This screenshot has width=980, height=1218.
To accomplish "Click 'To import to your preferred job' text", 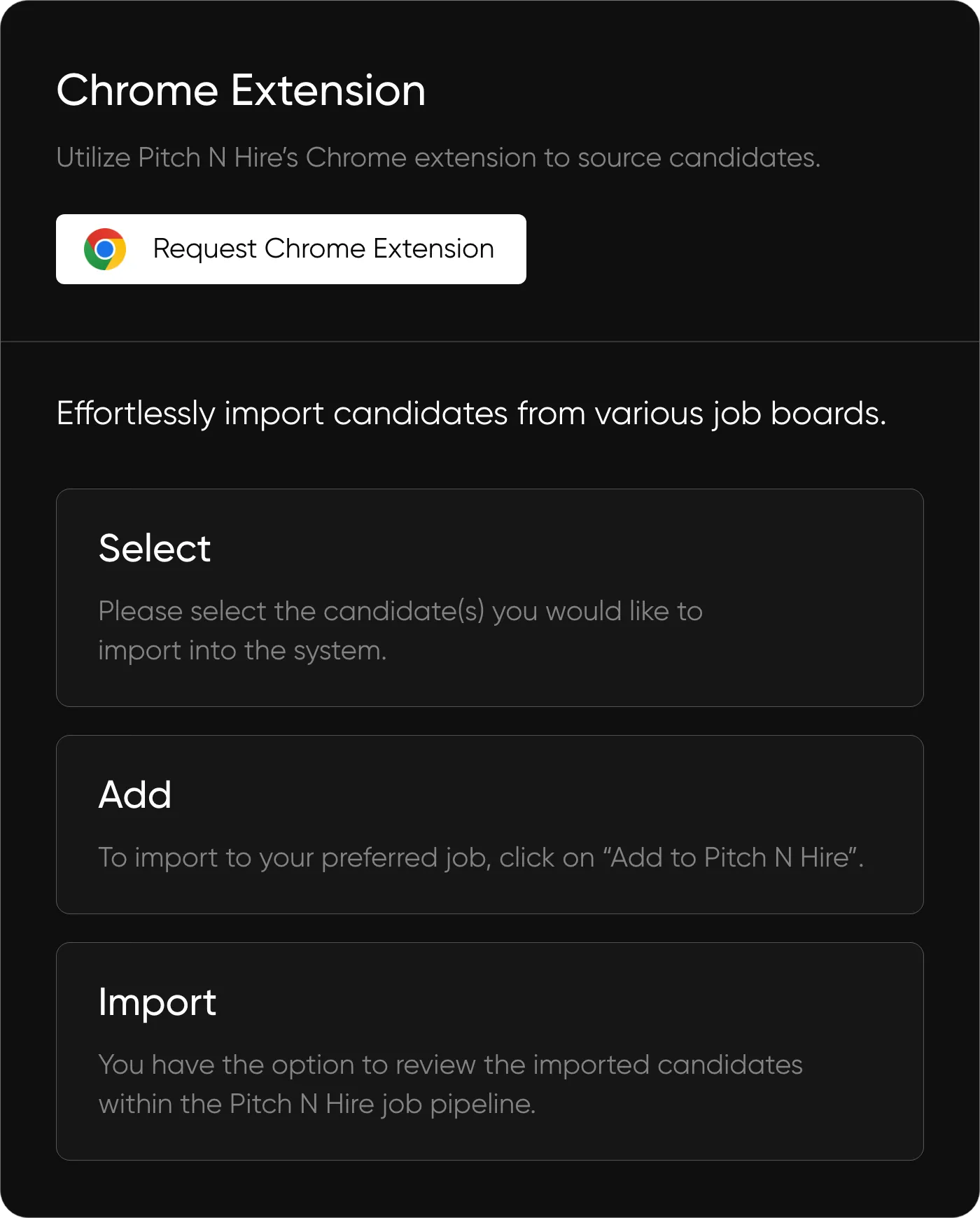I will click(x=293, y=857).
